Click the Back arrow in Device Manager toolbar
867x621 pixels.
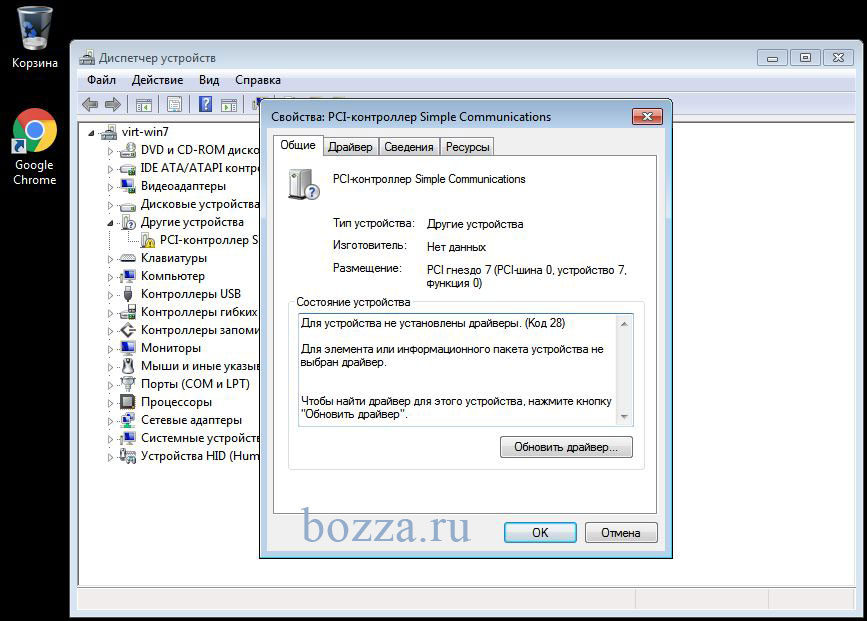(90, 104)
